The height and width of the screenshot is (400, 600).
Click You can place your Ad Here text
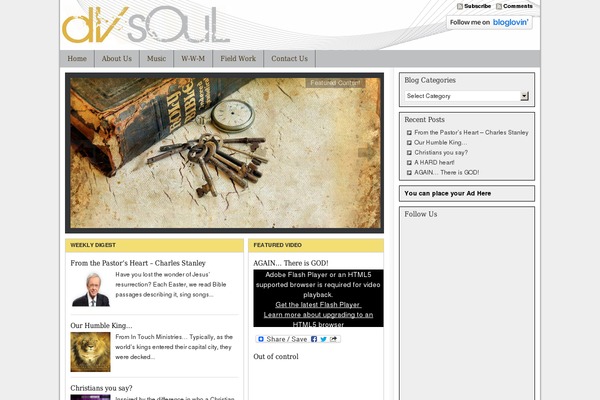447,193
